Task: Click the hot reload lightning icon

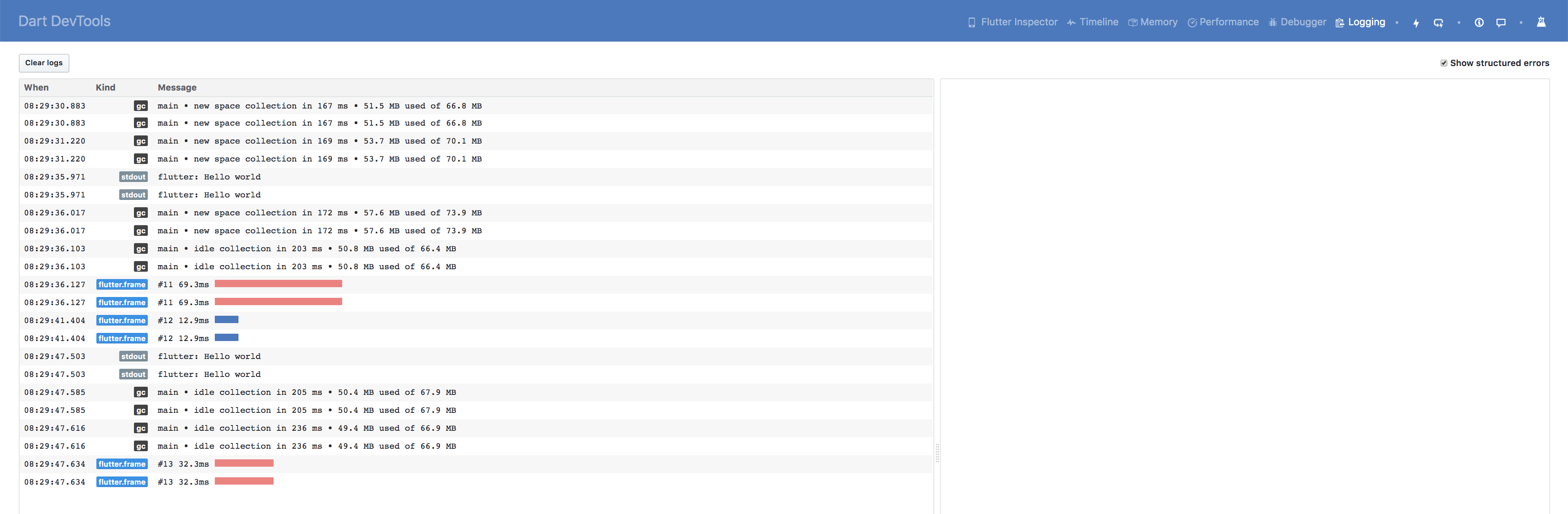Action: [x=1416, y=22]
